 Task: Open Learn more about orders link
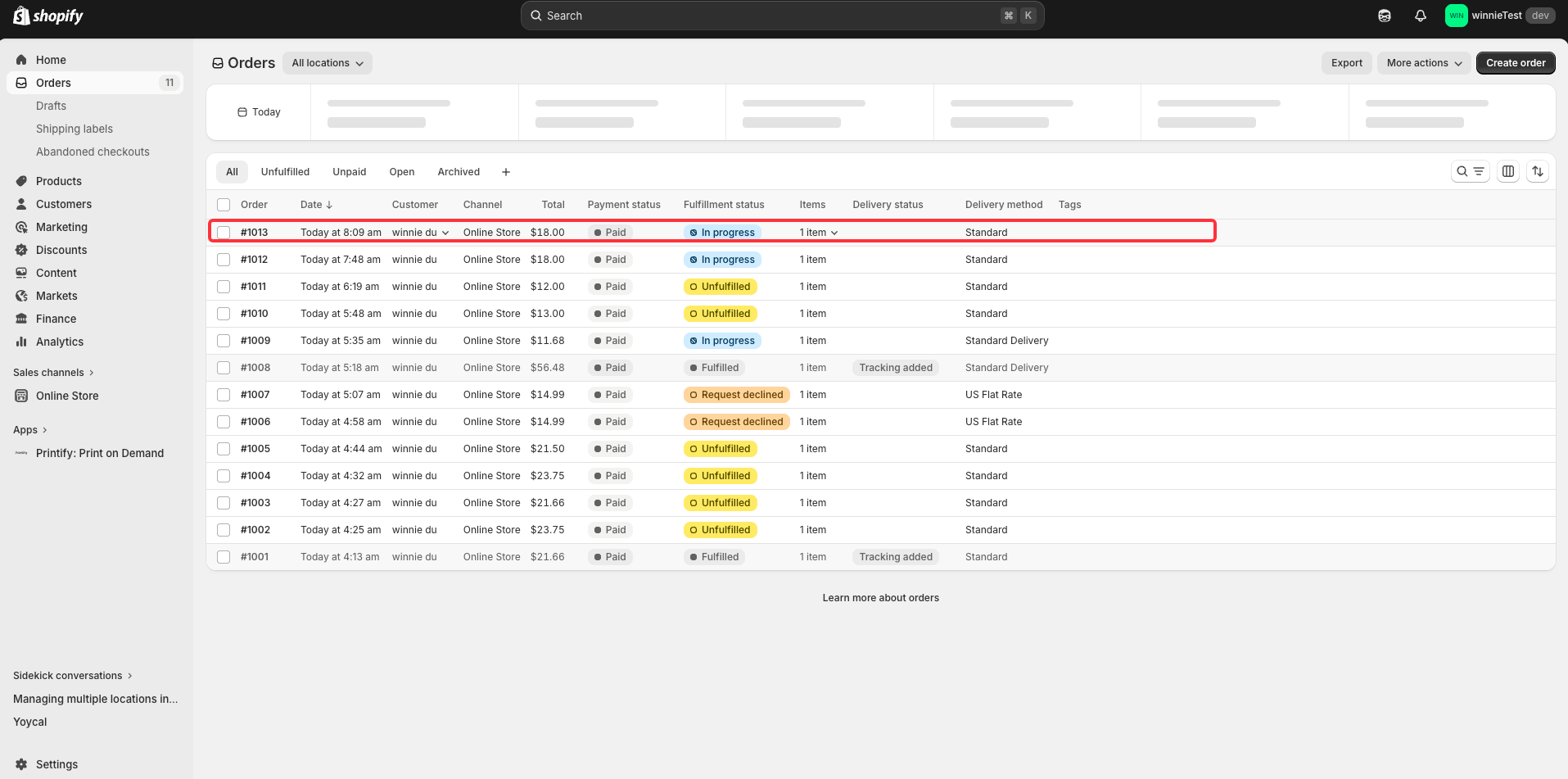(x=880, y=598)
